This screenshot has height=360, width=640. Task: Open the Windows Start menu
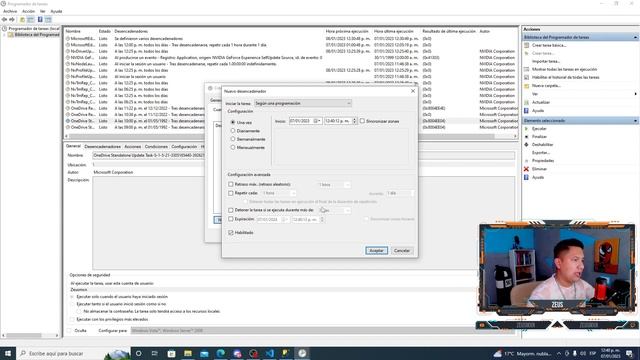point(8,353)
